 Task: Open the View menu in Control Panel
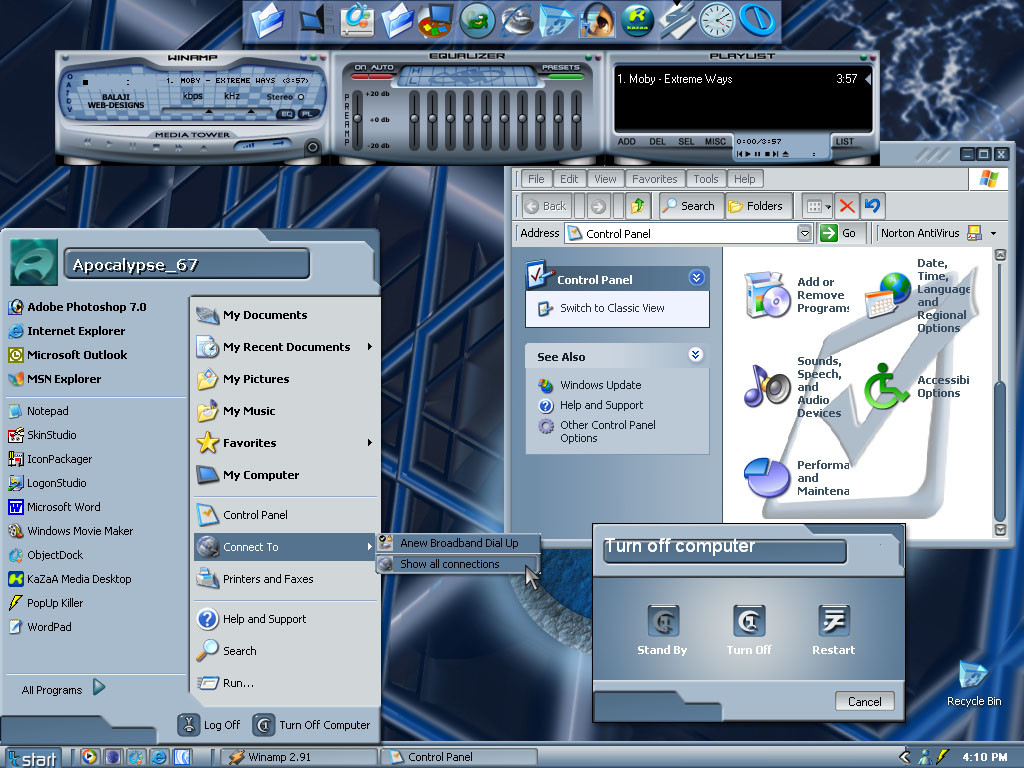click(605, 179)
